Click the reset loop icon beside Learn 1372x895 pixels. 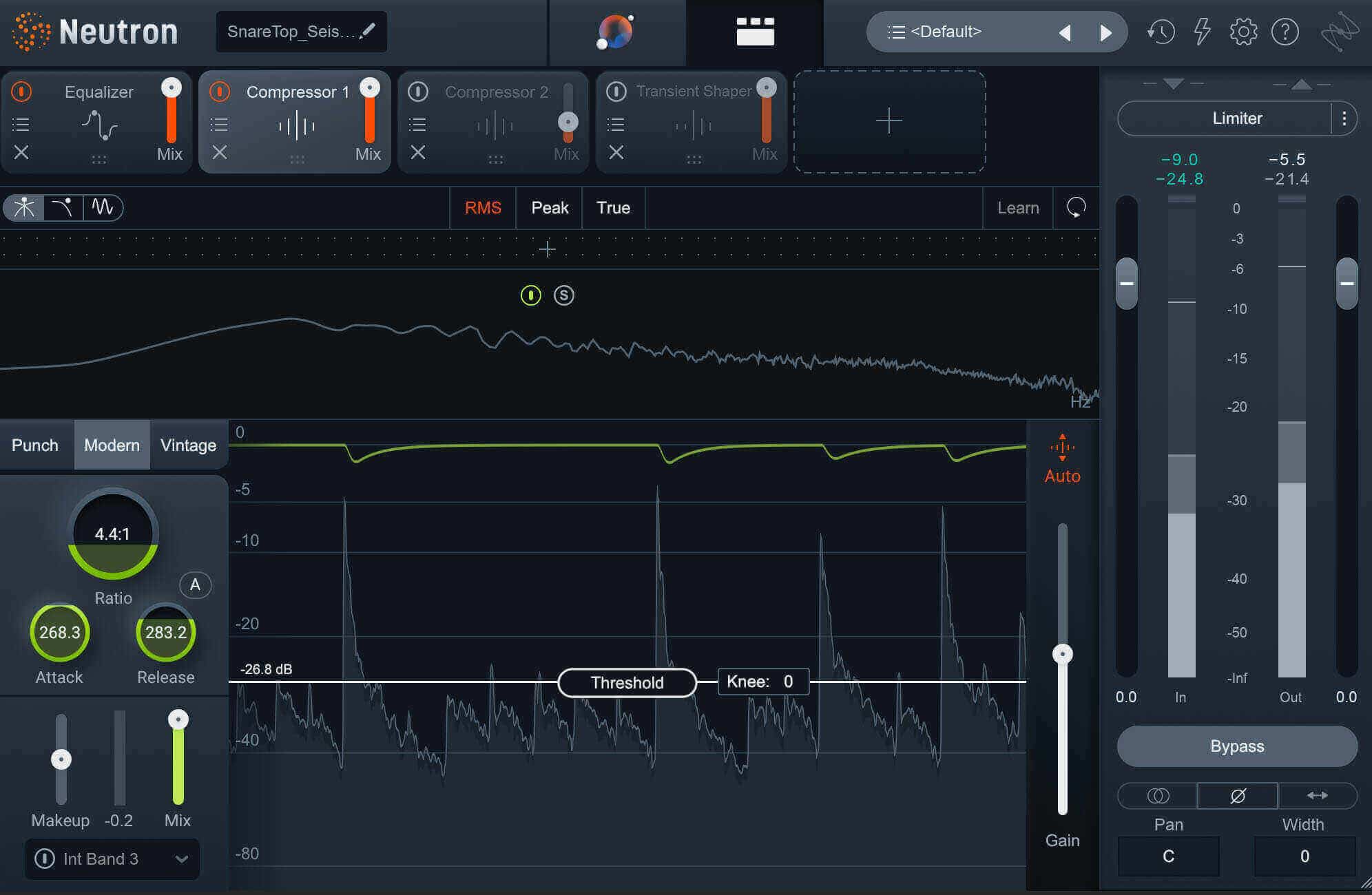tap(1076, 207)
